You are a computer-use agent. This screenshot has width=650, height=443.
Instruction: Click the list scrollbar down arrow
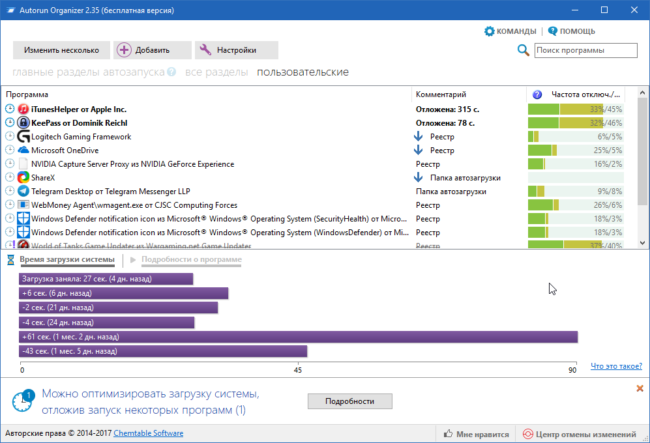pyautogui.click(x=643, y=243)
